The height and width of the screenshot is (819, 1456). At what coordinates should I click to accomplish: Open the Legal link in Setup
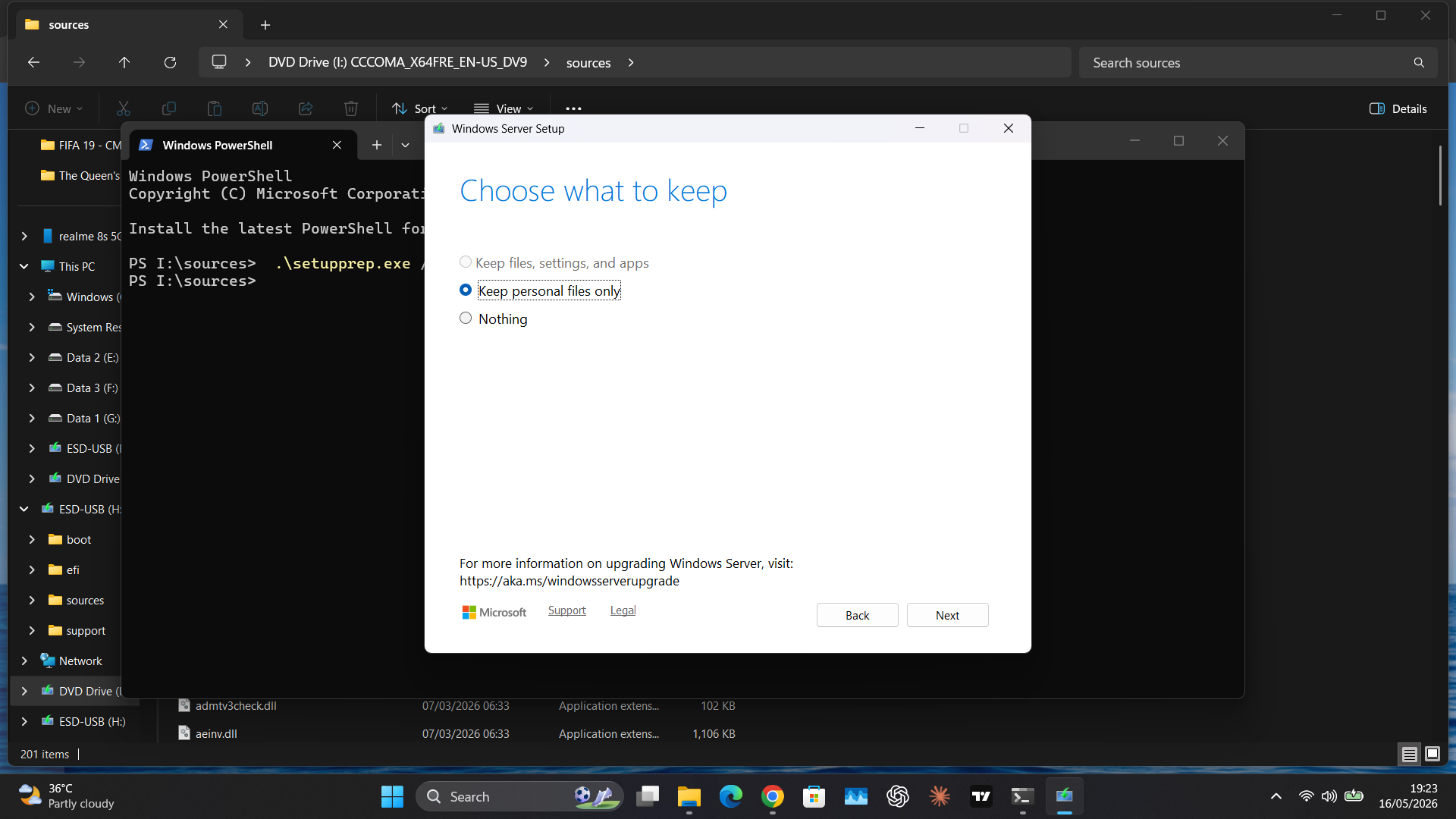click(x=623, y=610)
